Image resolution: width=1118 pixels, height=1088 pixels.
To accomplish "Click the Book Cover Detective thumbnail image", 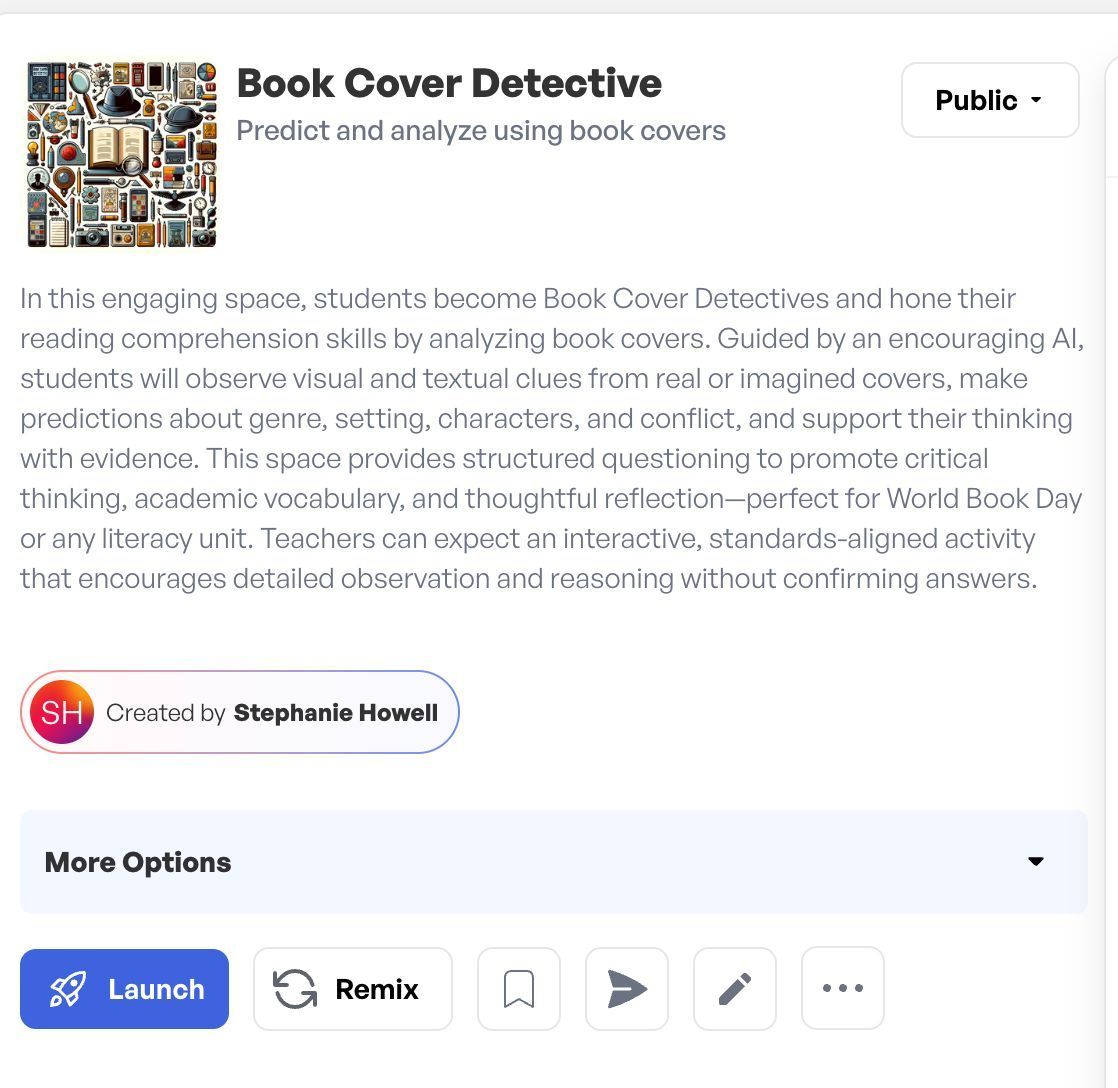I will (x=122, y=154).
